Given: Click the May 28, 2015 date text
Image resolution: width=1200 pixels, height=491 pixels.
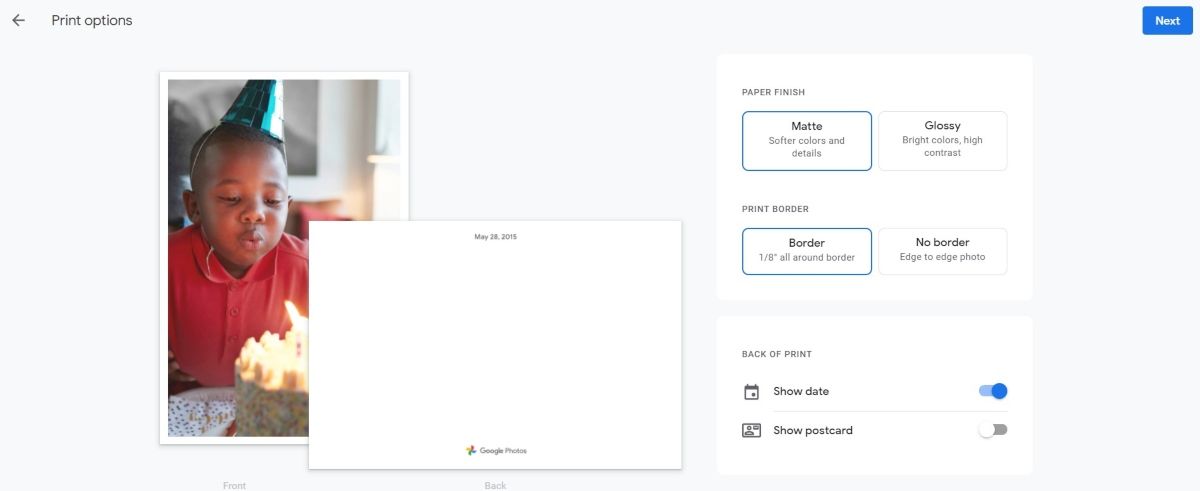Looking at the screenshot, I should [495, 237].
